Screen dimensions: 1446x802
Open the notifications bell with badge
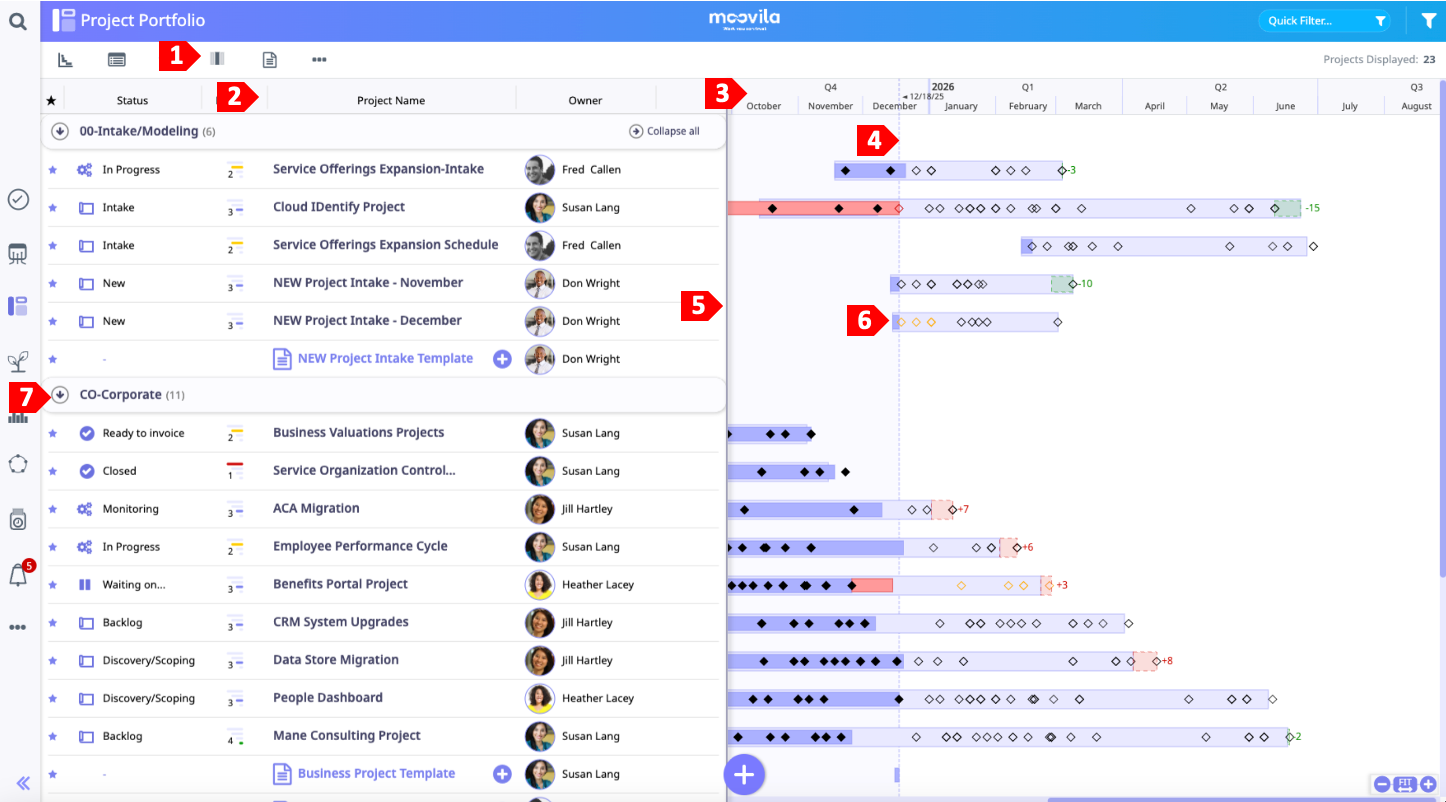[x=18, y=575]
